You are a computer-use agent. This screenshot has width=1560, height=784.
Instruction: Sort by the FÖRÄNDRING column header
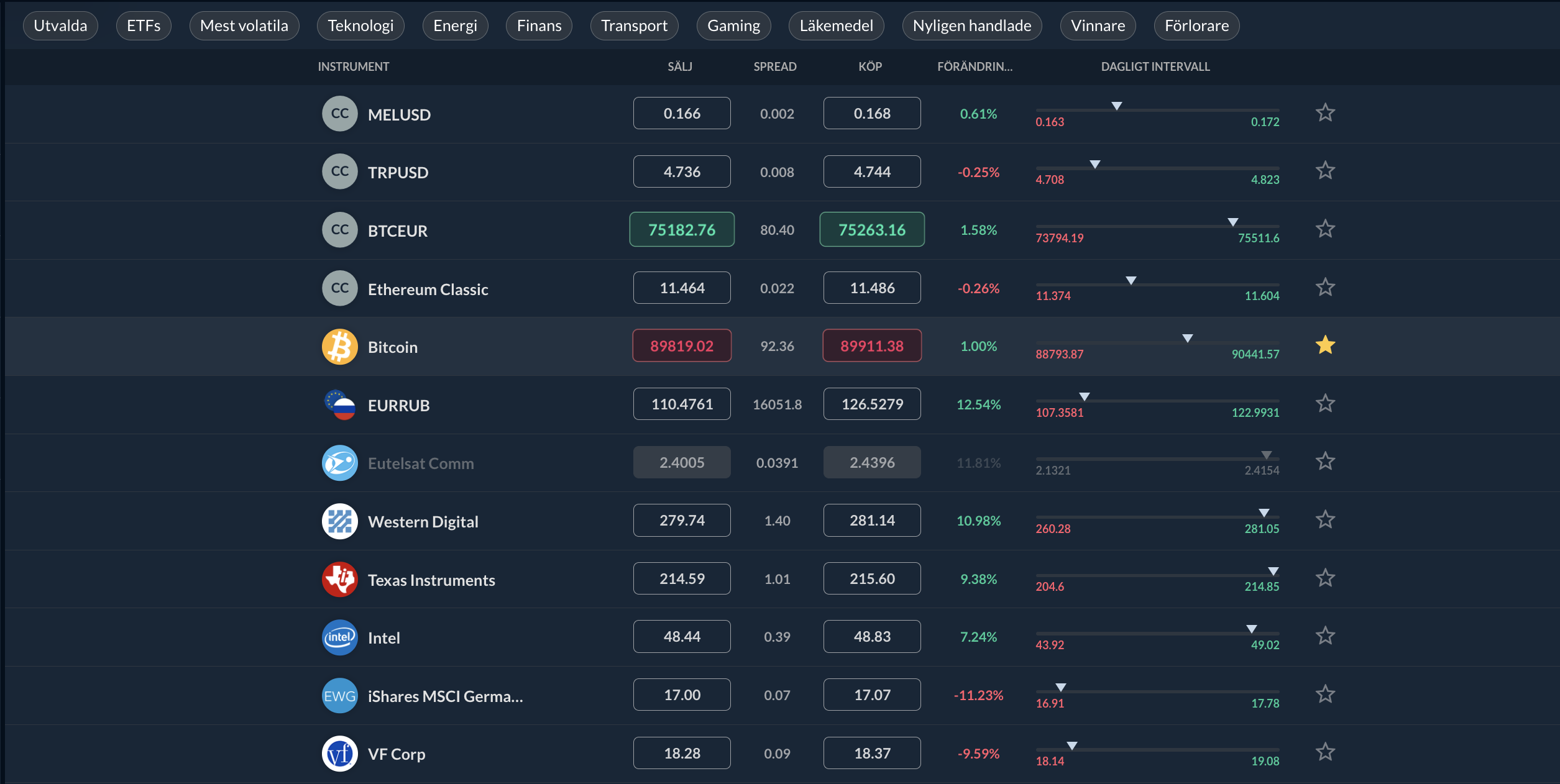coord(974,66)
